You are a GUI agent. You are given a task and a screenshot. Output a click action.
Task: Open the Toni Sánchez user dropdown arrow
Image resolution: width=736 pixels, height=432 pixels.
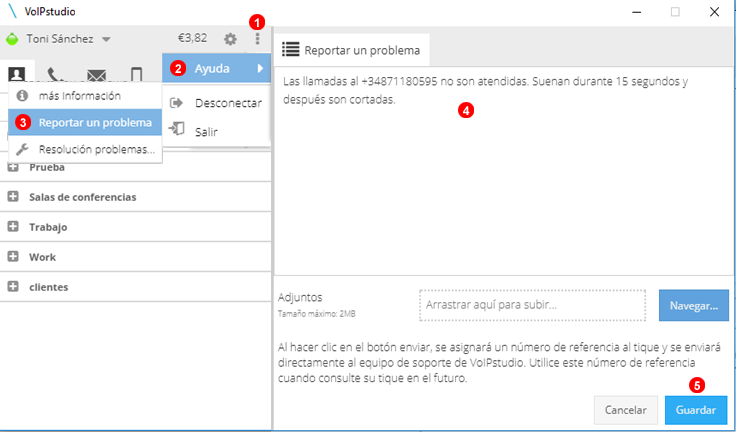pyautogui.click(x=107, y=39)
